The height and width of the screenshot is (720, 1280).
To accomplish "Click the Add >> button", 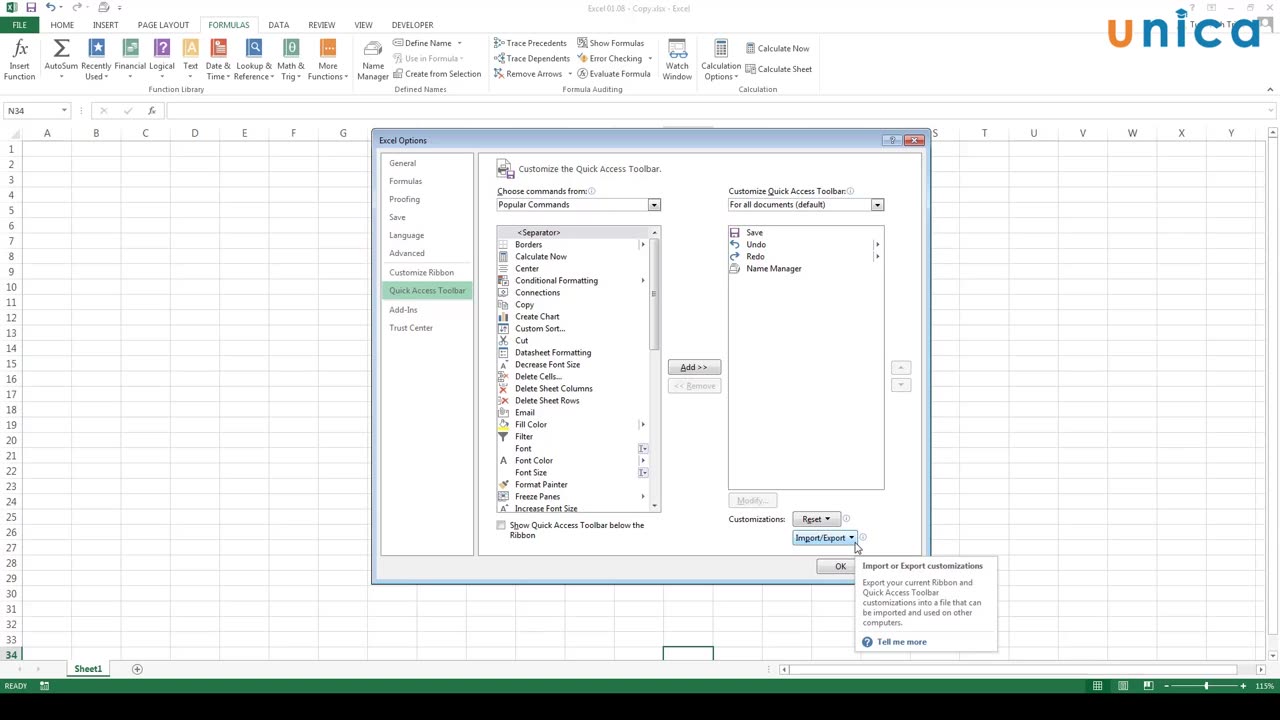I will tap(694, 367).
